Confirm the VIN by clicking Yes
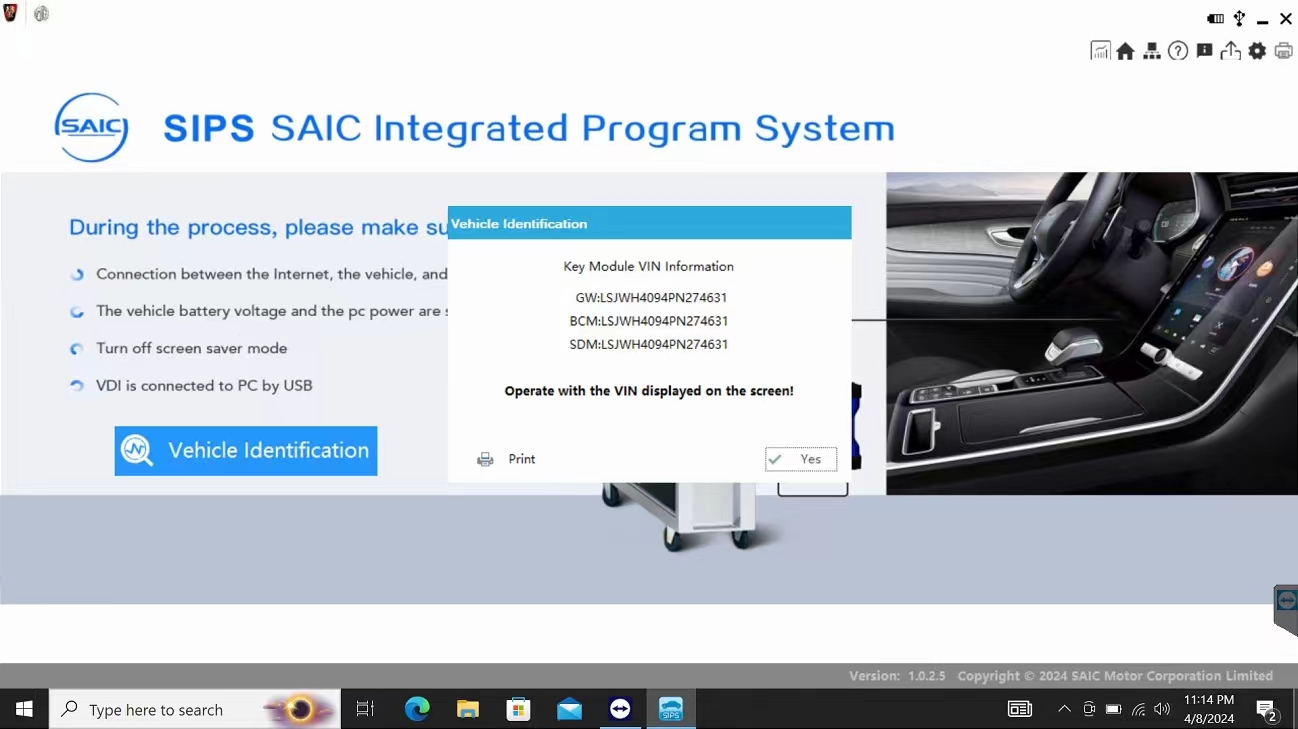 pos(800,459)
